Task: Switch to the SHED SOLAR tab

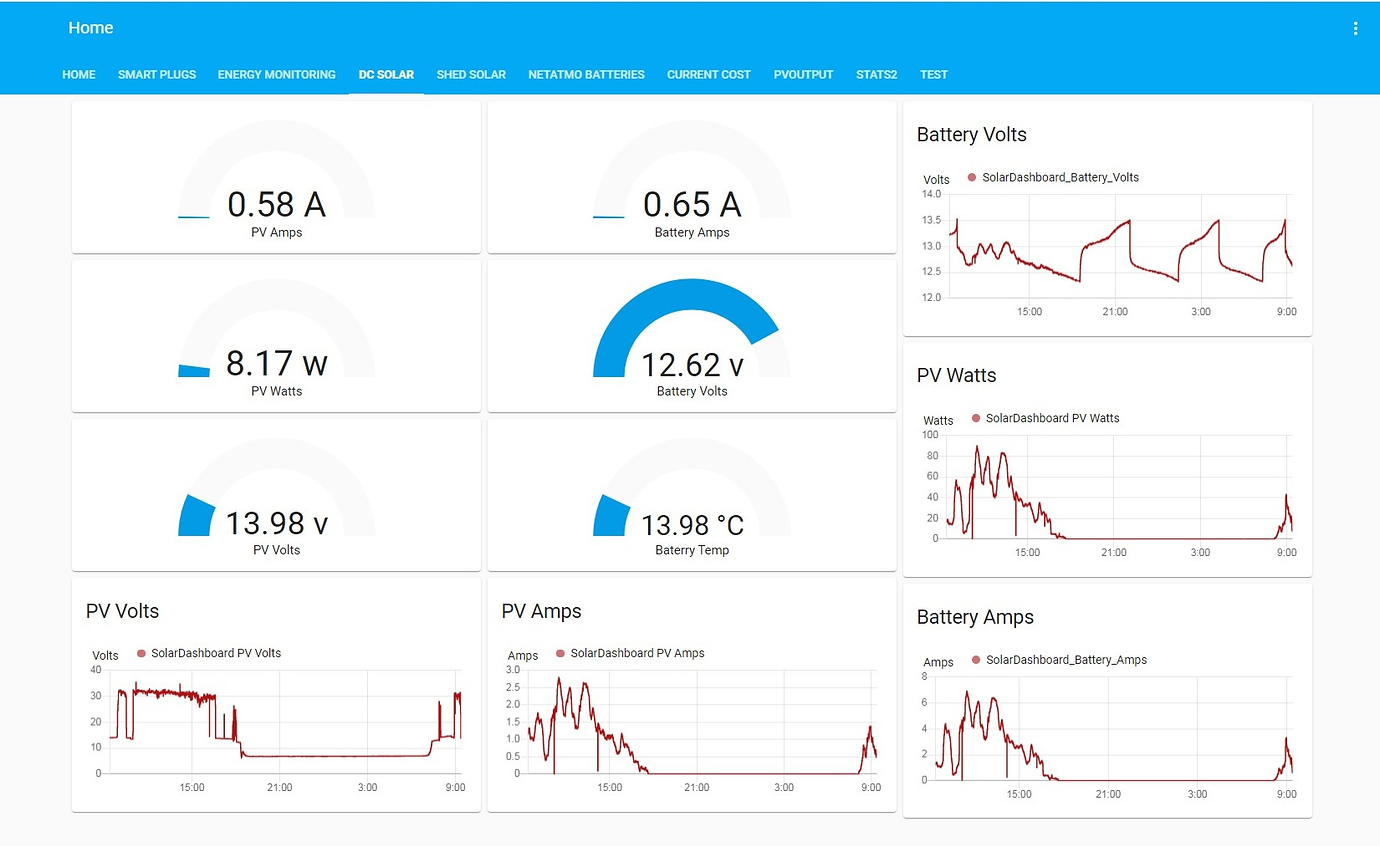Action: [471, 74]
